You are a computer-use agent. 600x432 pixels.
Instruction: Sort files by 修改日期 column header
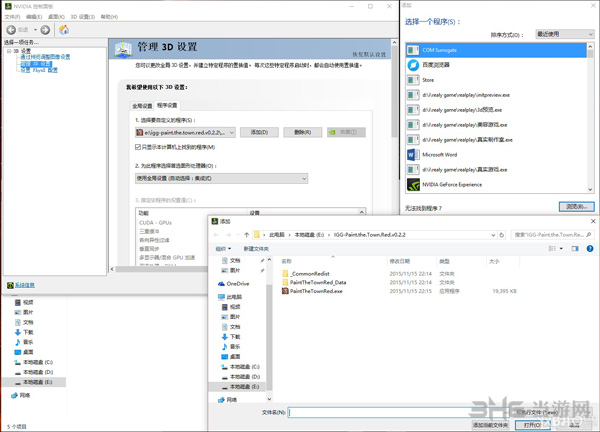pyautogui.click(x=399, y=261)
